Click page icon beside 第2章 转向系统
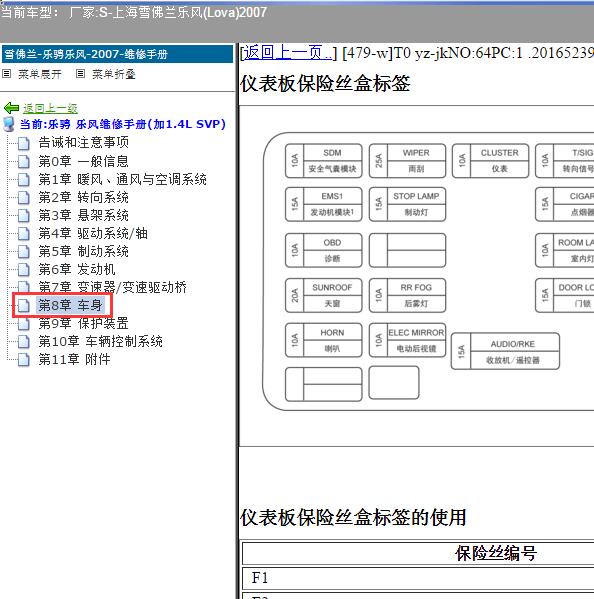The width and height of the screenshot is (594, 599). (24, 198)
